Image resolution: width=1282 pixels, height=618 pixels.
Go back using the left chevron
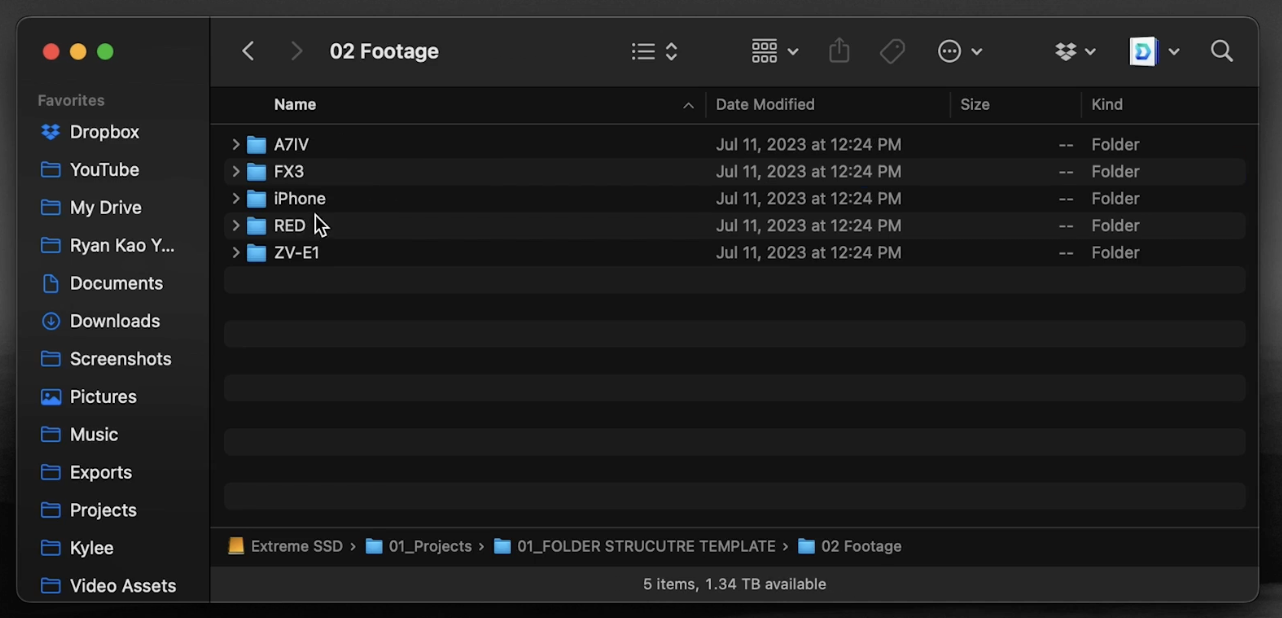tap(248, 51)
